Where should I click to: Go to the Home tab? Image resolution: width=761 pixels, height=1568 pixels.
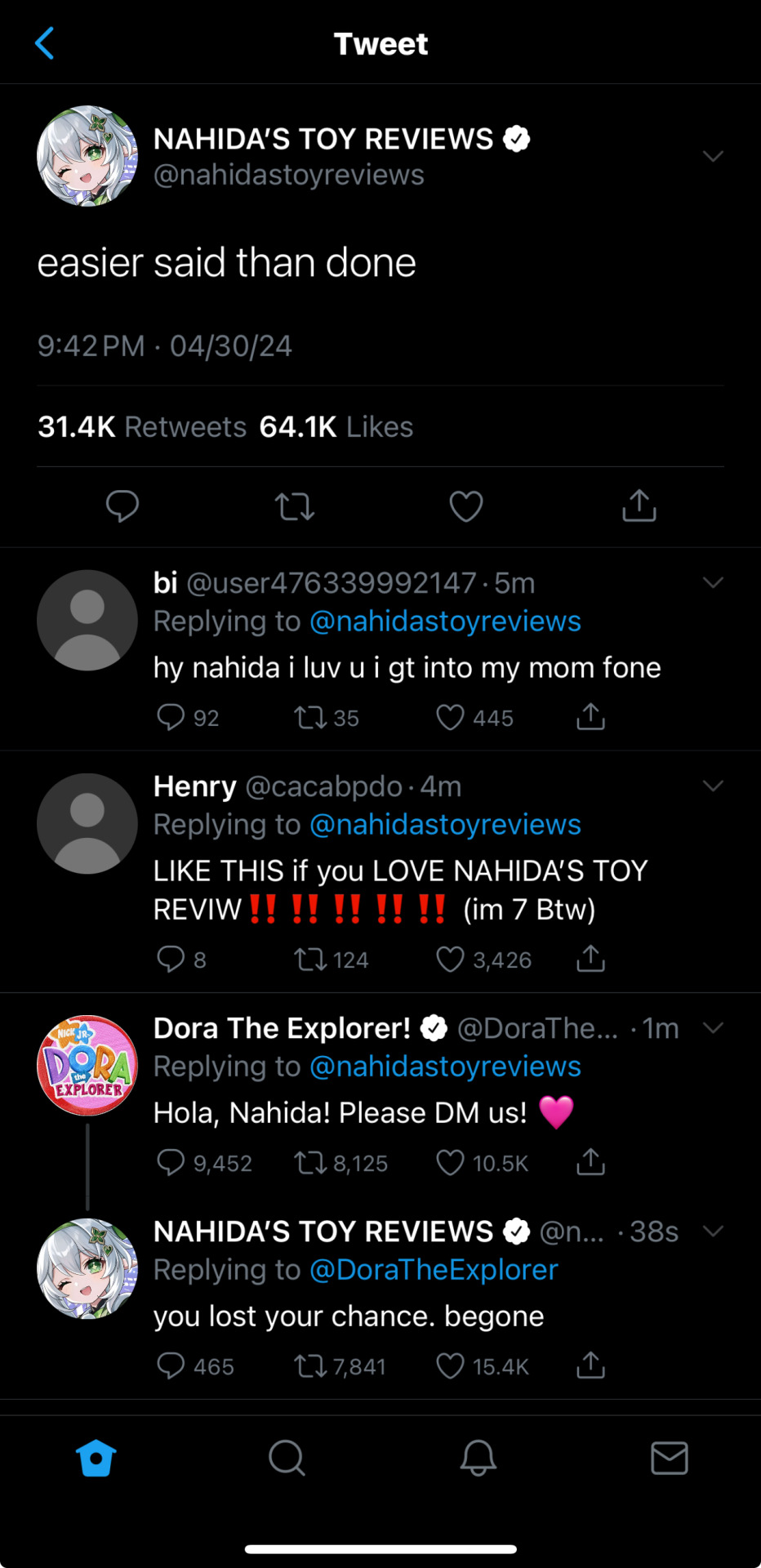click(x=96, y=1458)
